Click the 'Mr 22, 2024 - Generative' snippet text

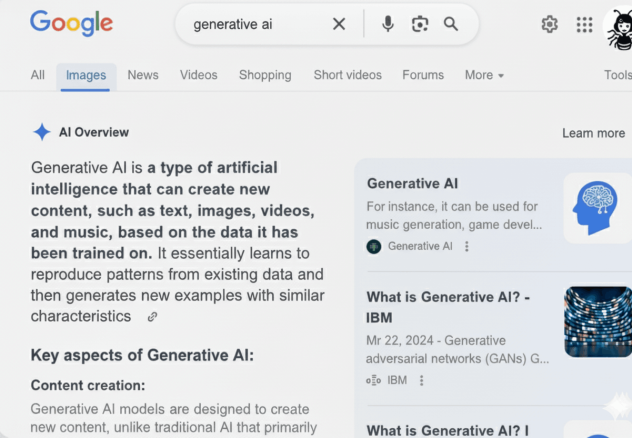(436, 340)
